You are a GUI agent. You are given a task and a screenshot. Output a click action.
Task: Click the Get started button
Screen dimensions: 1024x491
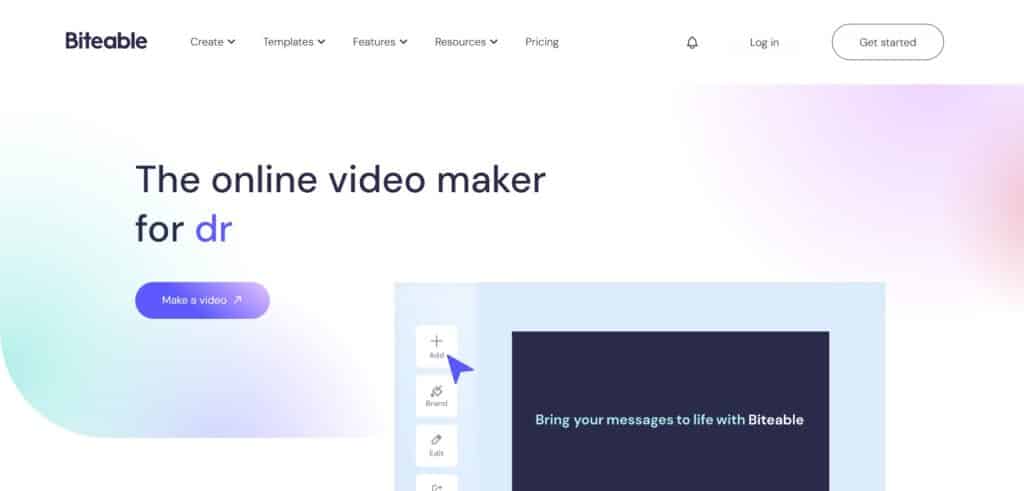[888, 42]
